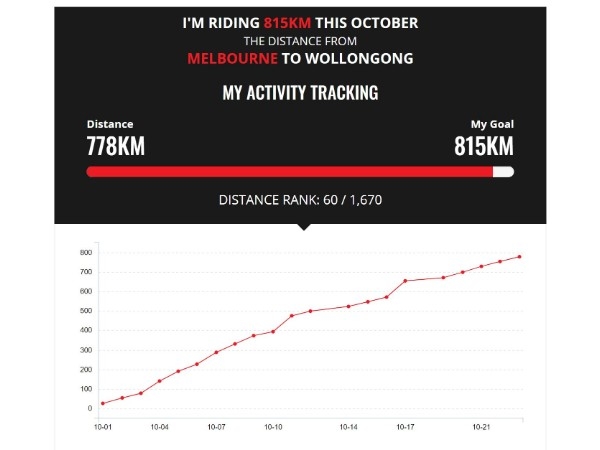600x450 pixels.
Task: Click the red distance progress bar
Action: coord(290,172)
